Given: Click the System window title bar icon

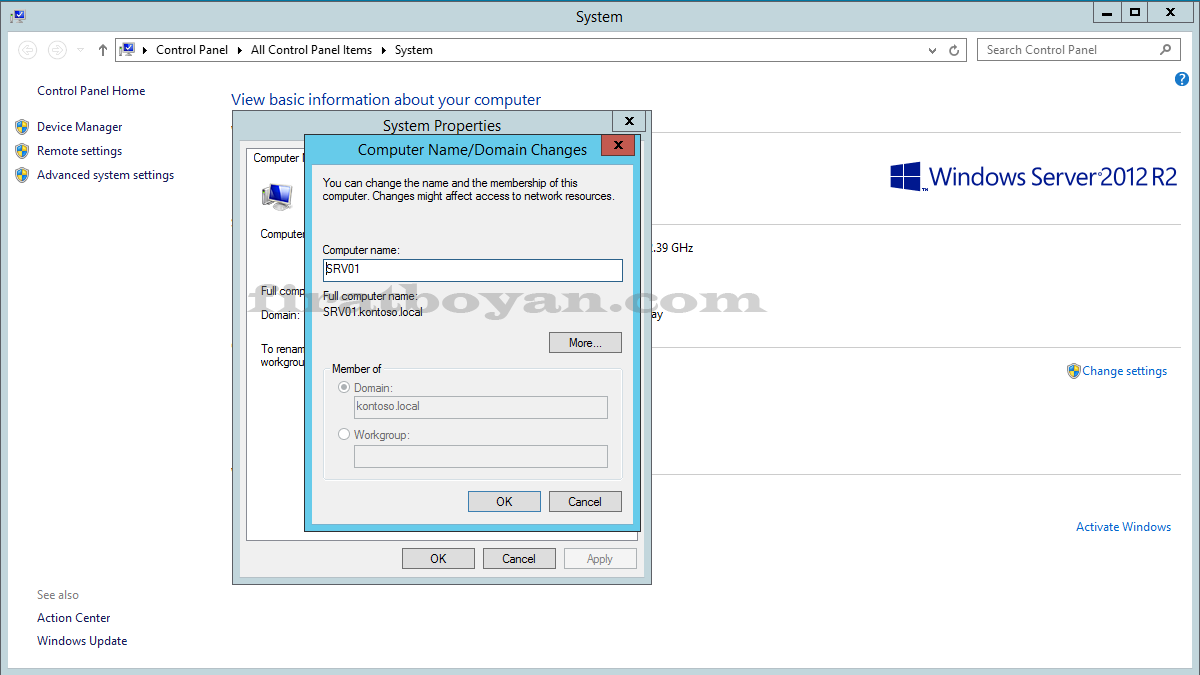Looking at the screenshot, I should 18,15.
